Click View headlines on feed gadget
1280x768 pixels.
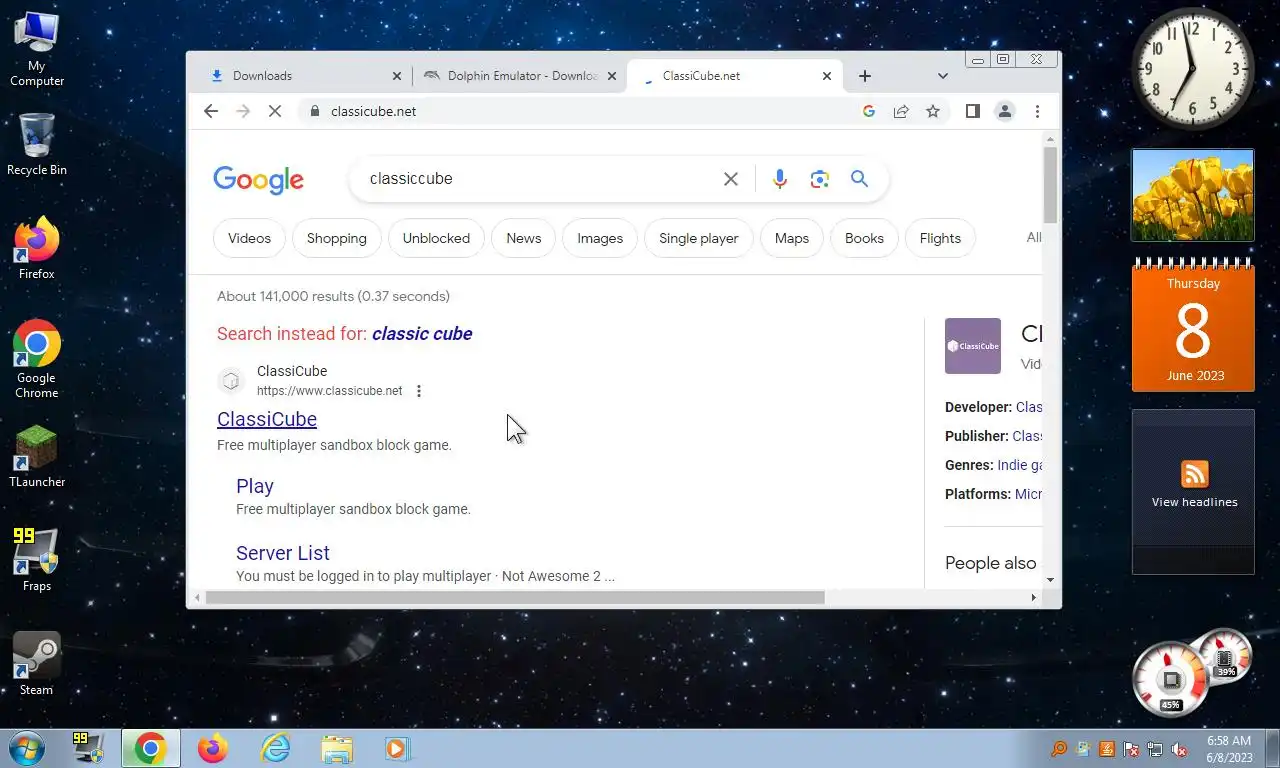[x=1194, y=502]
